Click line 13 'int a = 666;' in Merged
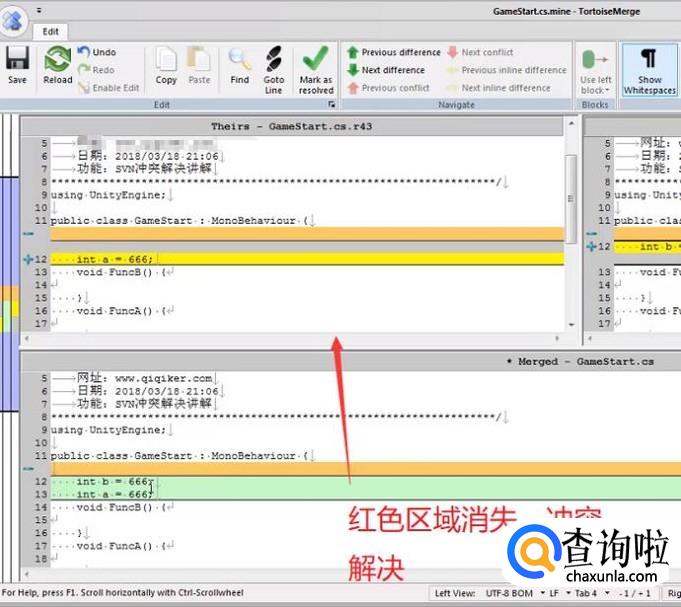Viewport: 681px width, 607px height. [x=366, y=494]
